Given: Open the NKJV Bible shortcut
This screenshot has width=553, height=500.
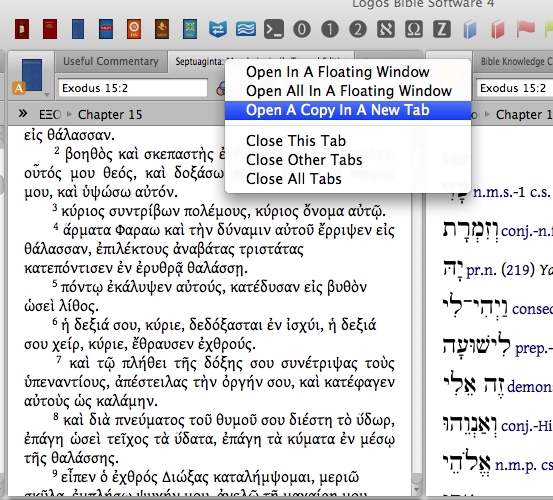Looking at the screenshot, I should (106, 29).
